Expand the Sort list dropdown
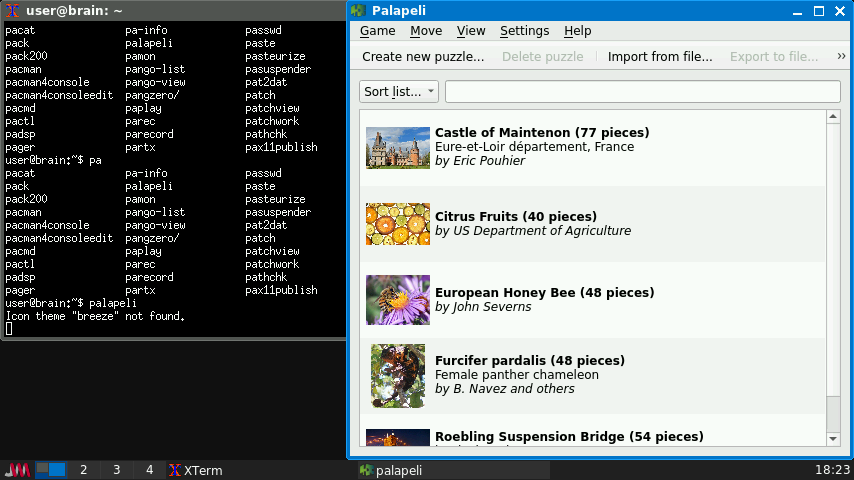The width and height of the screenshot is (854, 480). (x=398, y=92)
